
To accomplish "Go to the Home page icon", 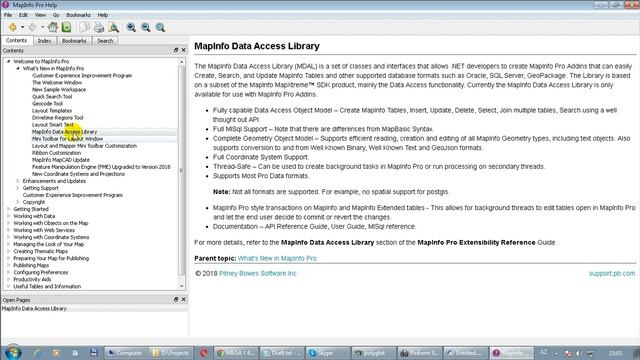I will click(53, 27).
